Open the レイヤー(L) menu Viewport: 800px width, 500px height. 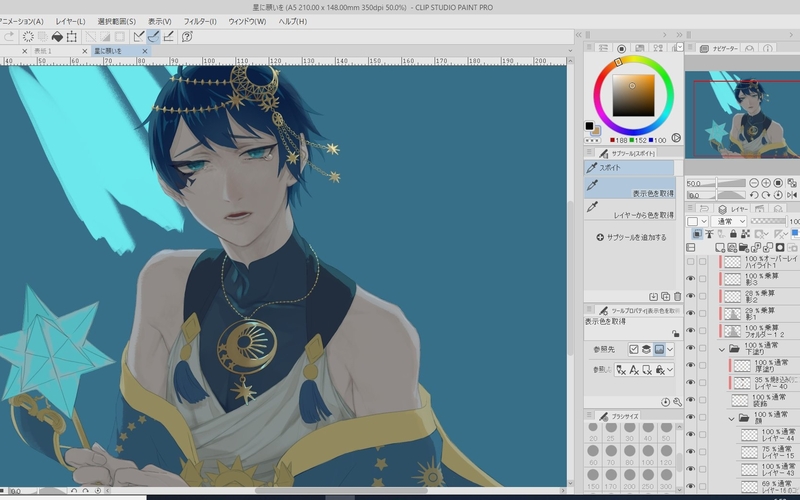coord(70,21)
